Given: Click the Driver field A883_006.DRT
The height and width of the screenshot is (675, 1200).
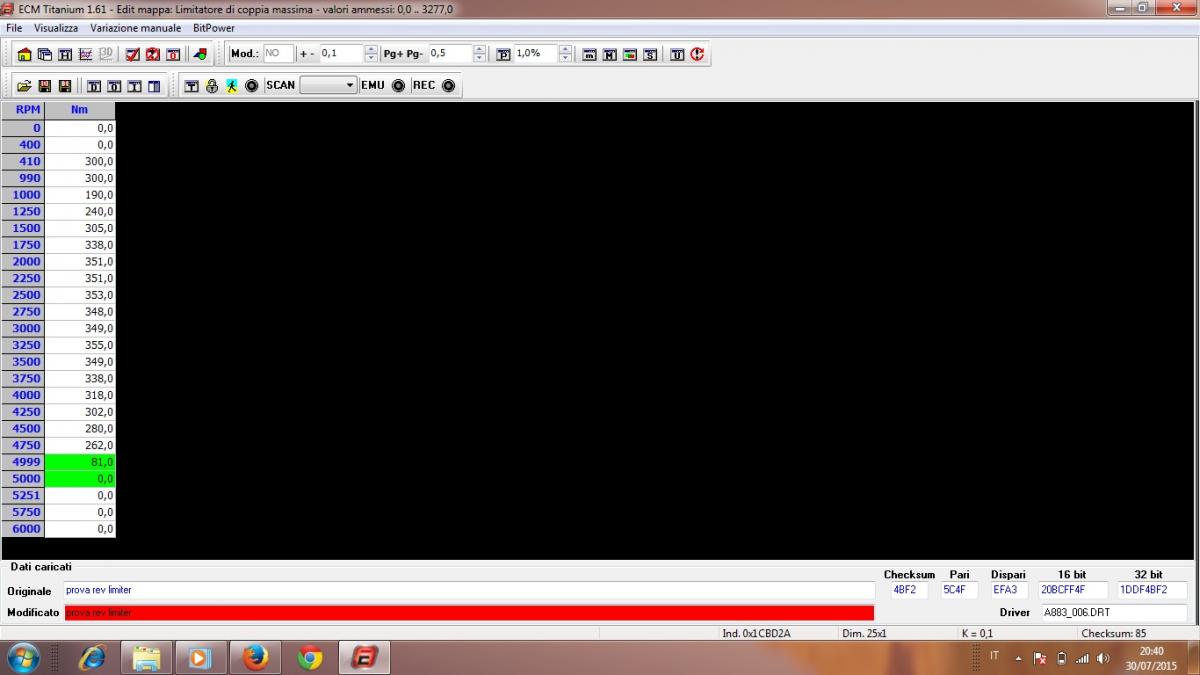Looking at the screenshot, I should click(x=1114, y=612).
